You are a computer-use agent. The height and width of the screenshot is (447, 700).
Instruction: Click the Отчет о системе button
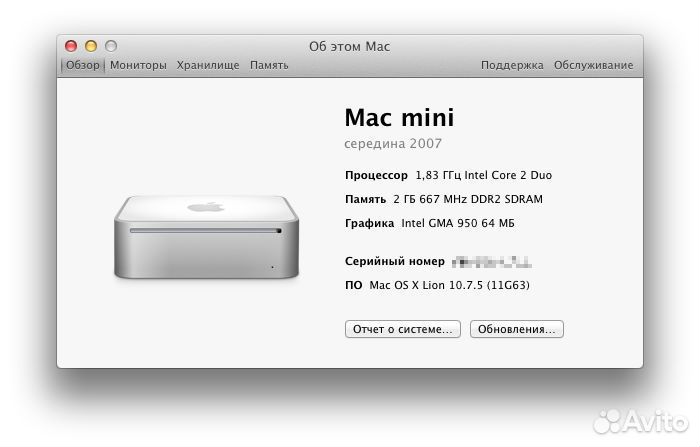click(403, 329)
